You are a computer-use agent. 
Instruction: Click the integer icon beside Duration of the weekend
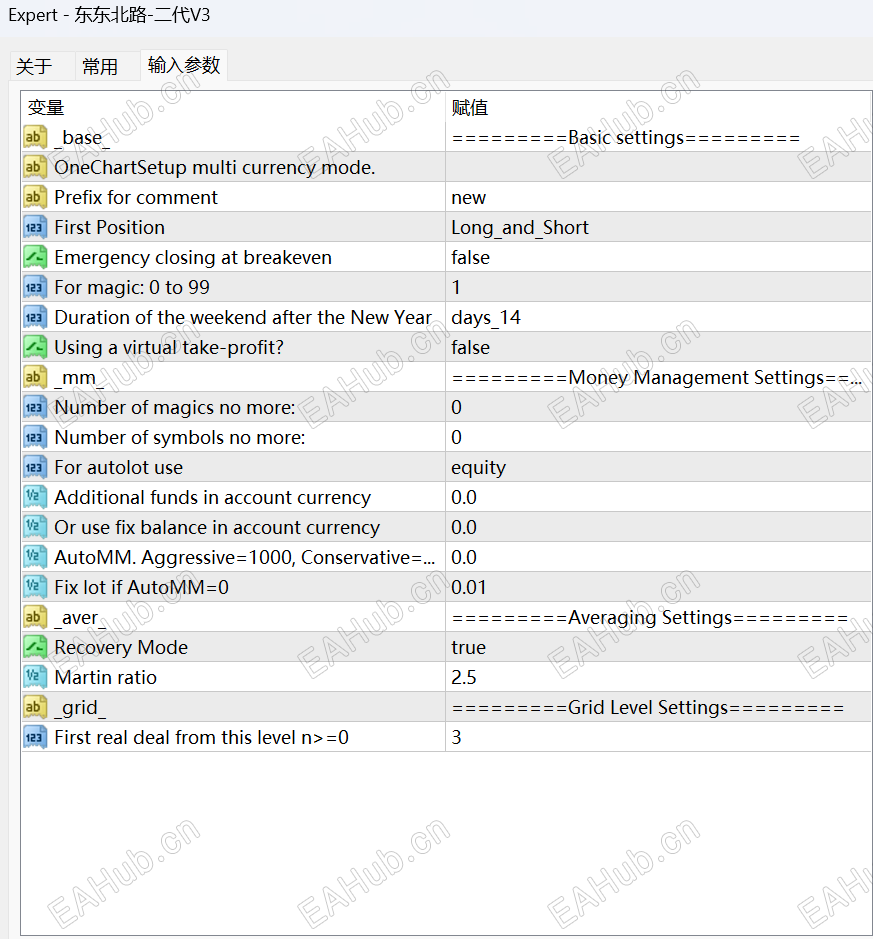point(35,317)
